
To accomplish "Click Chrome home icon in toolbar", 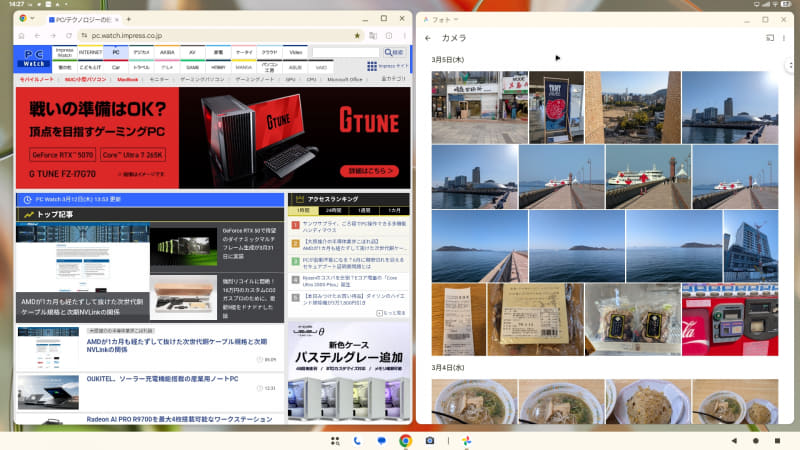I will 21,36.
